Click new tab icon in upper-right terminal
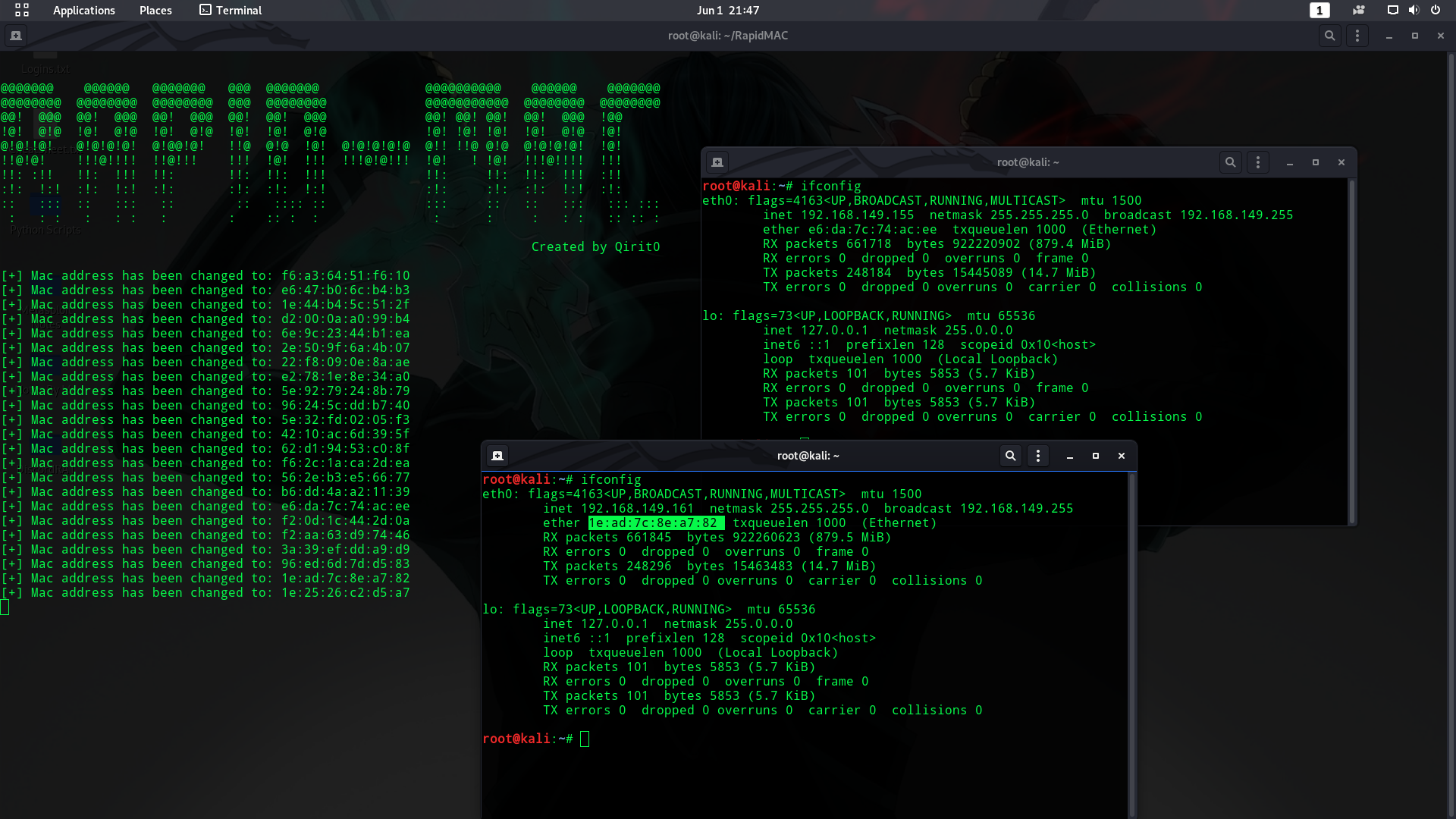The image size is (1456, 819). coord(717,162)
